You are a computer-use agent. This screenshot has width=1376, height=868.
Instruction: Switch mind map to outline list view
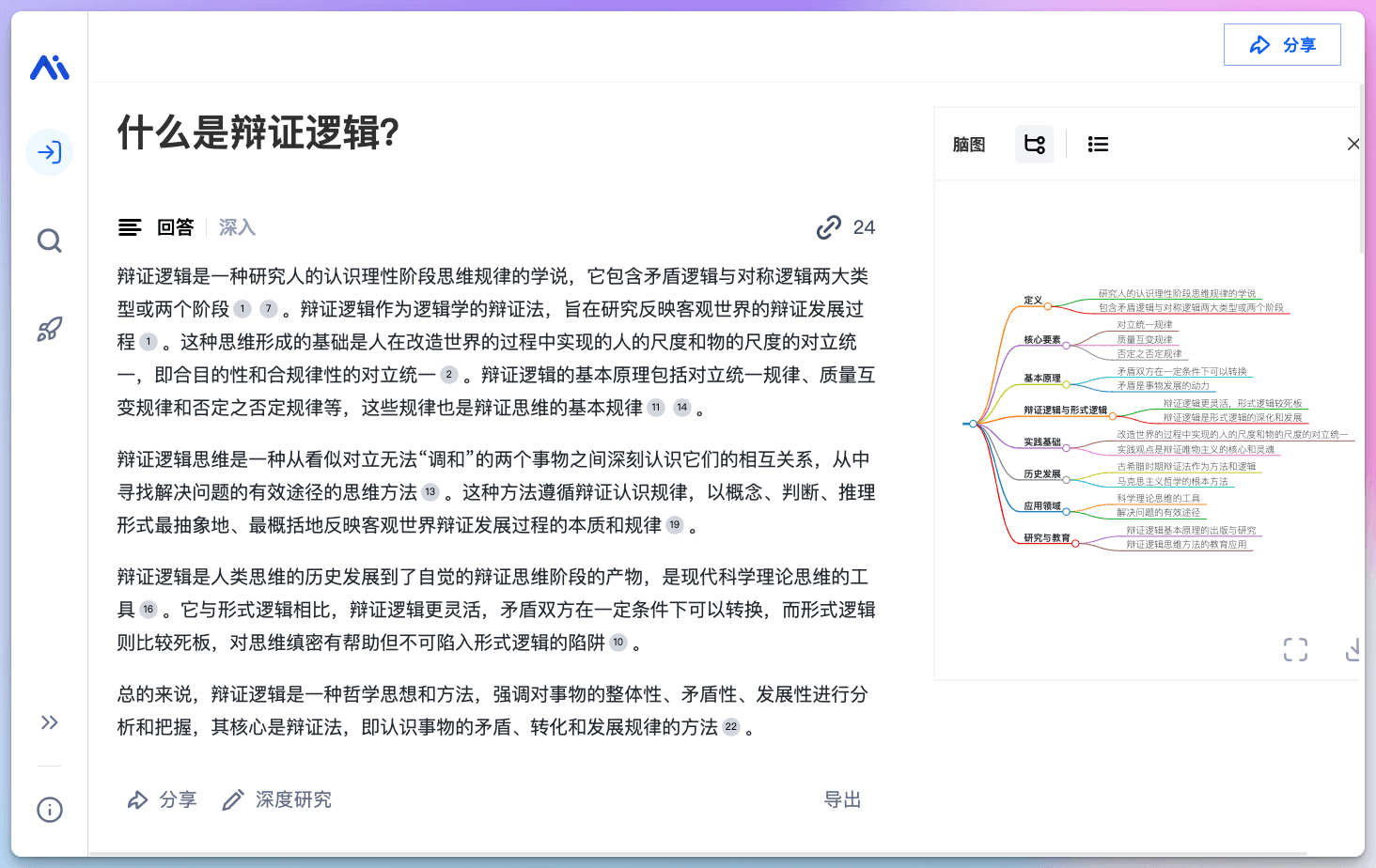tap(1098, 145)
